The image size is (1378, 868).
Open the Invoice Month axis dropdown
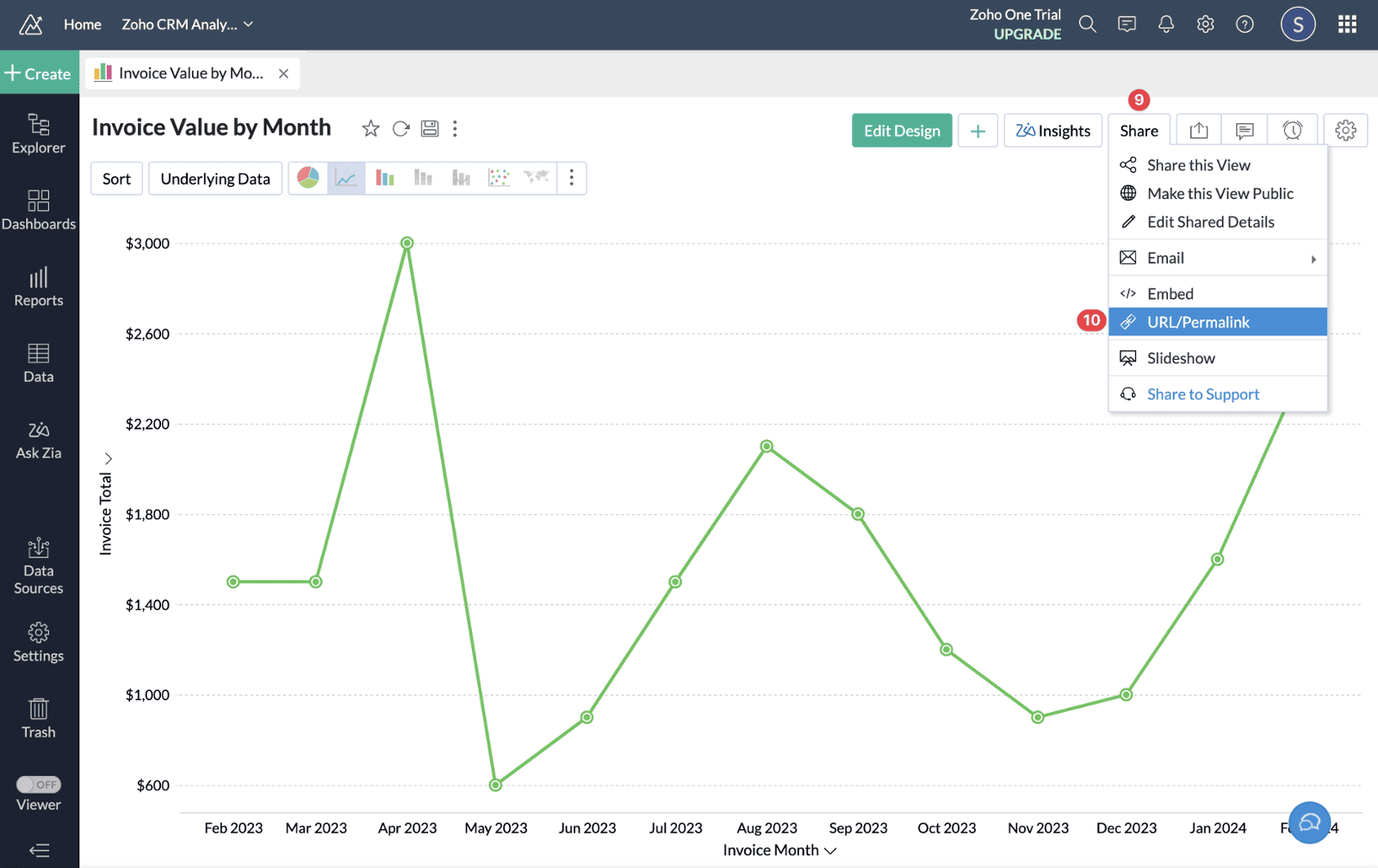[x=830, y=851]
